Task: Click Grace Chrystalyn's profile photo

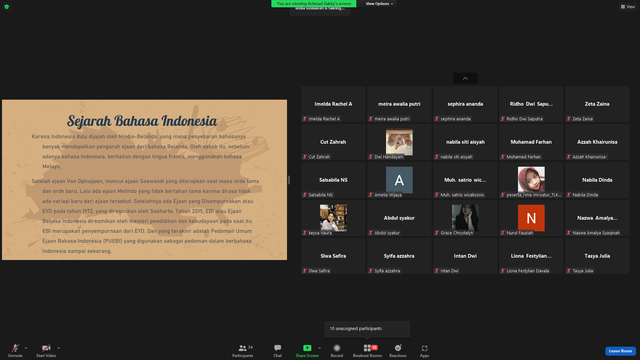Action: 465,218
